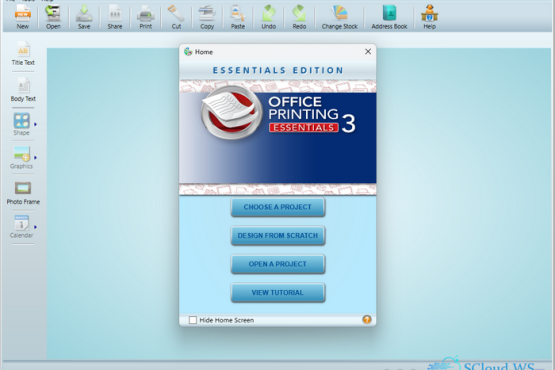The width and height of the screenshot is (555, 370).
Task: Select the Calendar tool icon
Action: coord(22,227)
